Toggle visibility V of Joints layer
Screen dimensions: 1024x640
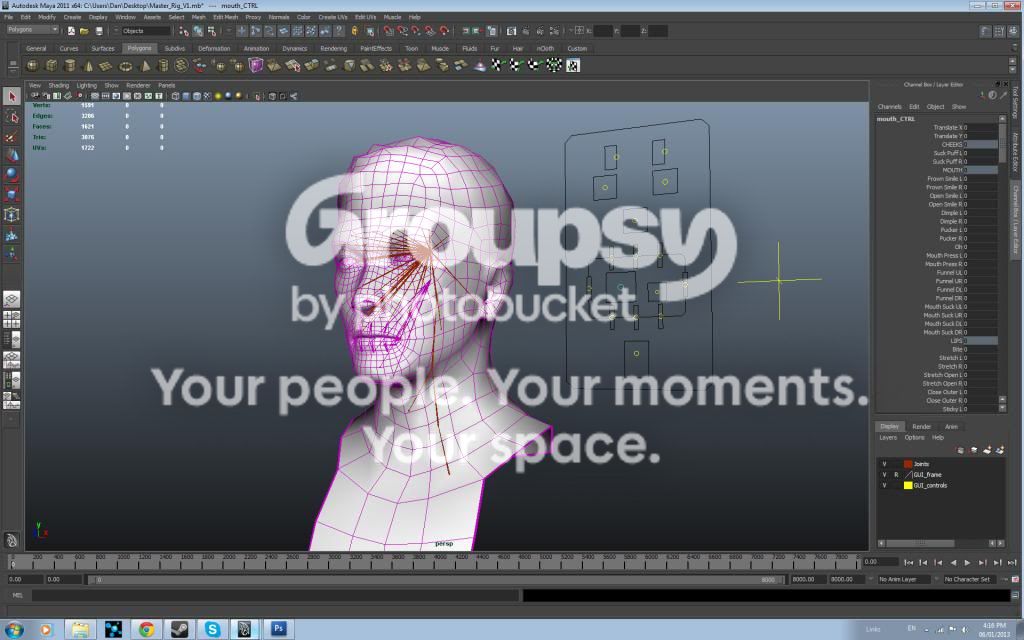[x=884, y=464]
